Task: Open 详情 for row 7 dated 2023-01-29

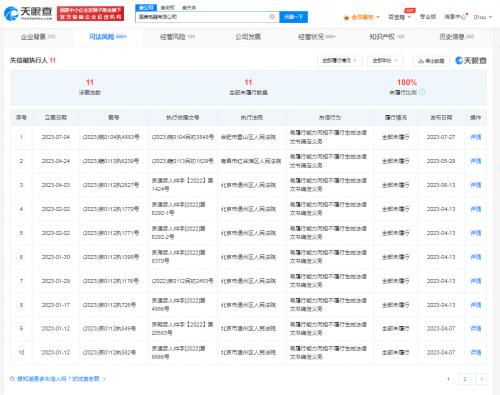Action: [476, 281]
